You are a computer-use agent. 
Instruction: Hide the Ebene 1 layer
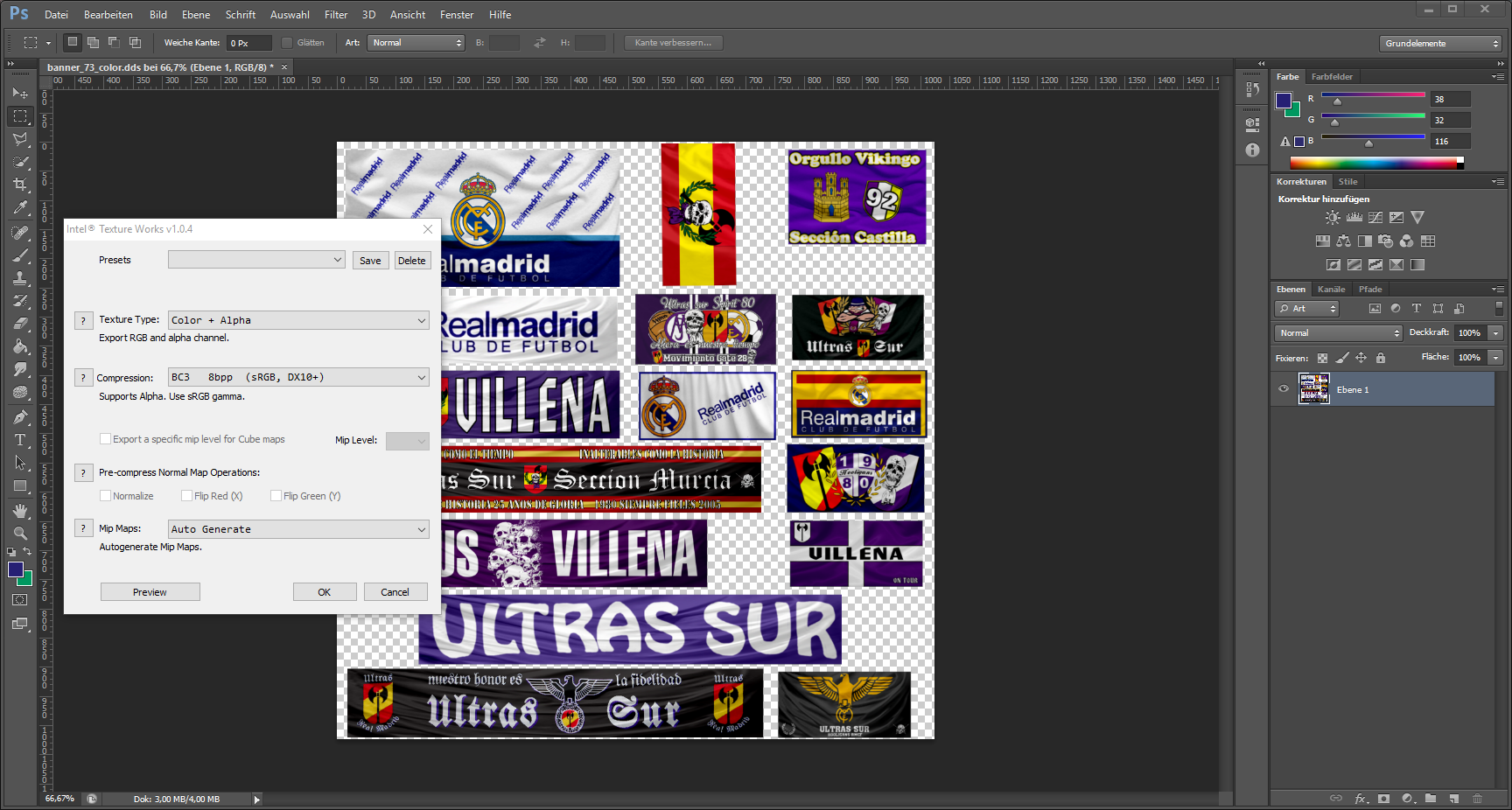pos(1284,389)
